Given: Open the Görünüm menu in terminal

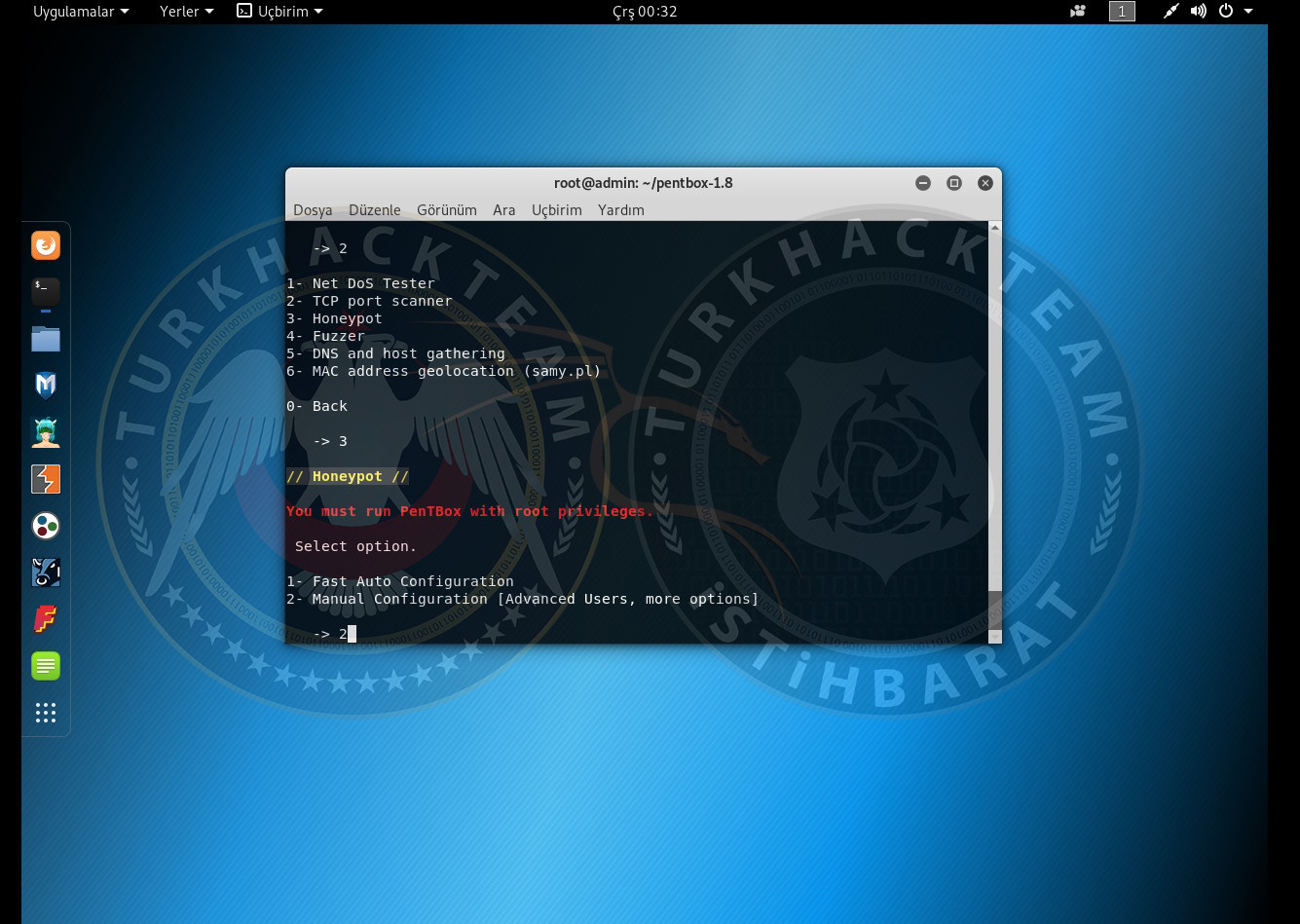Looking at the screenshot, I should (447, 210).
